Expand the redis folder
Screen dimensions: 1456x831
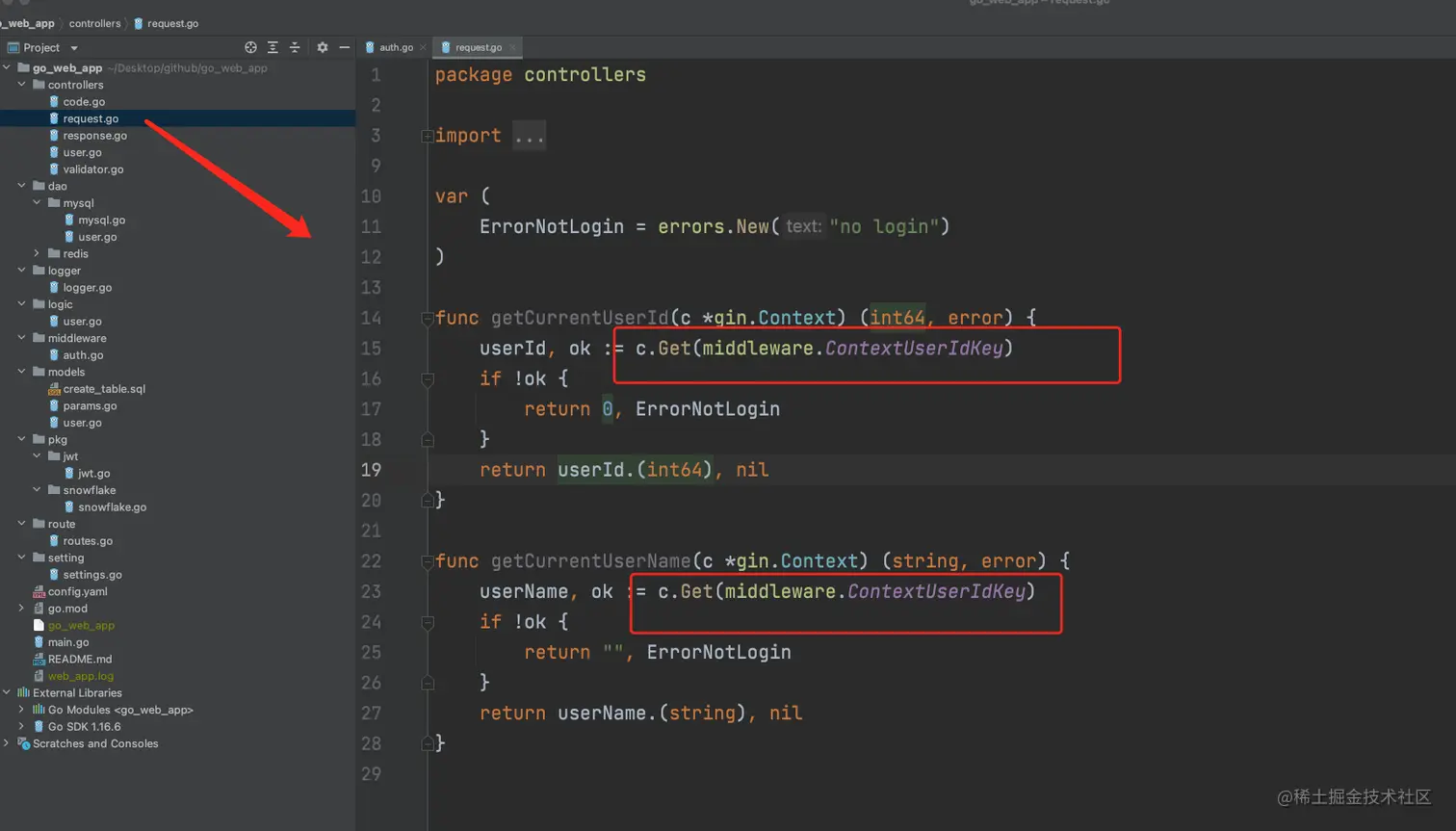coord(38,253)
